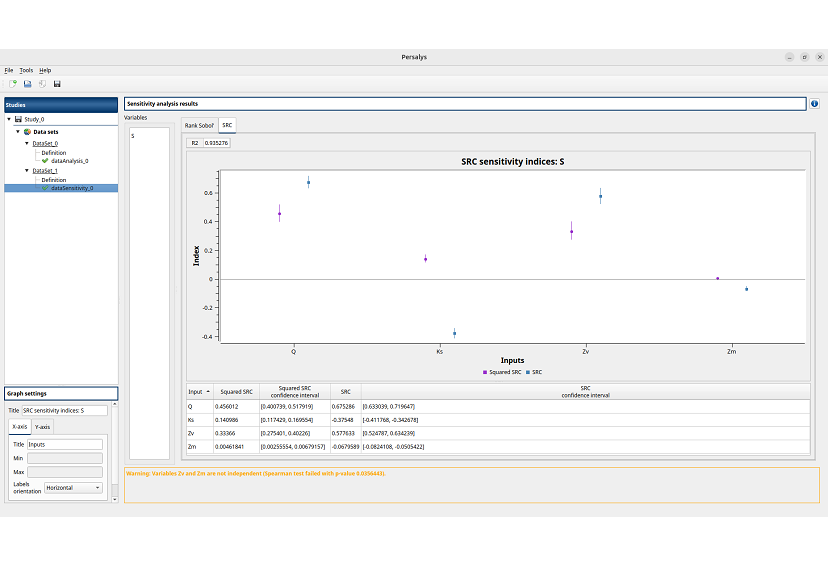Click the disk icon beside Study_0
Viewport: 828px width, 566px height.
tap(18, 118)
